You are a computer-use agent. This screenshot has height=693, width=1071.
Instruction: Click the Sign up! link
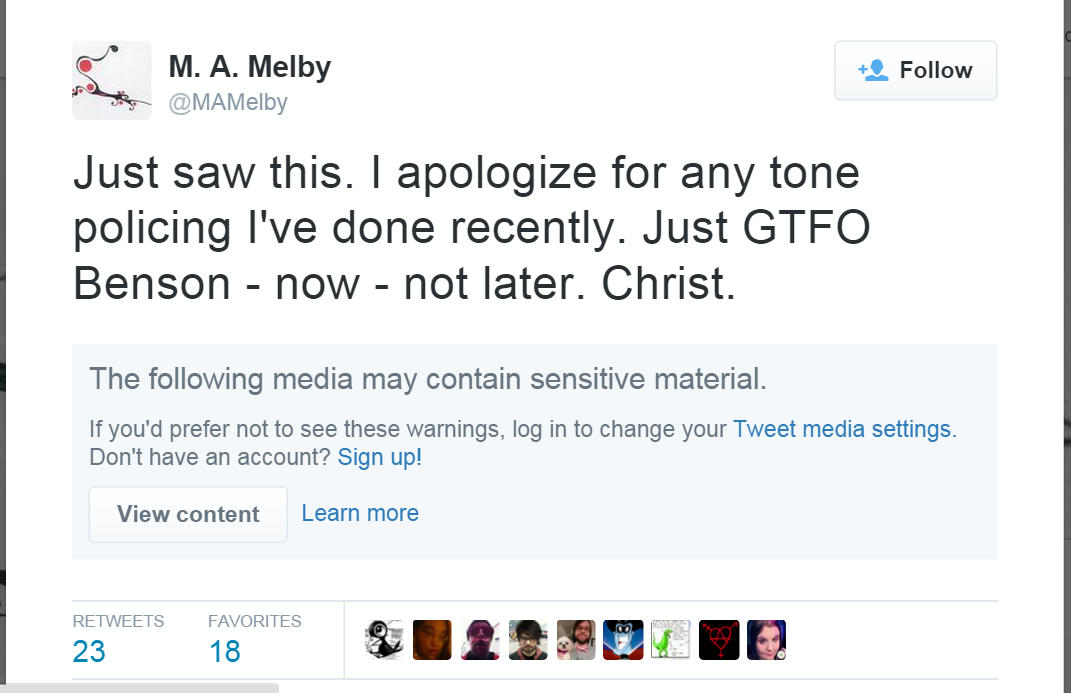click(379, 457)
